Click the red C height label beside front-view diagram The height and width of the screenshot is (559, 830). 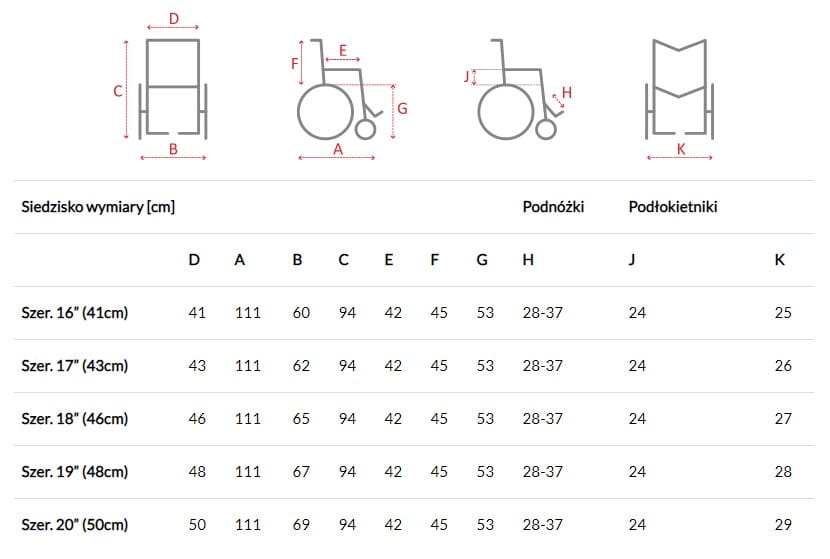pos(117,91)
